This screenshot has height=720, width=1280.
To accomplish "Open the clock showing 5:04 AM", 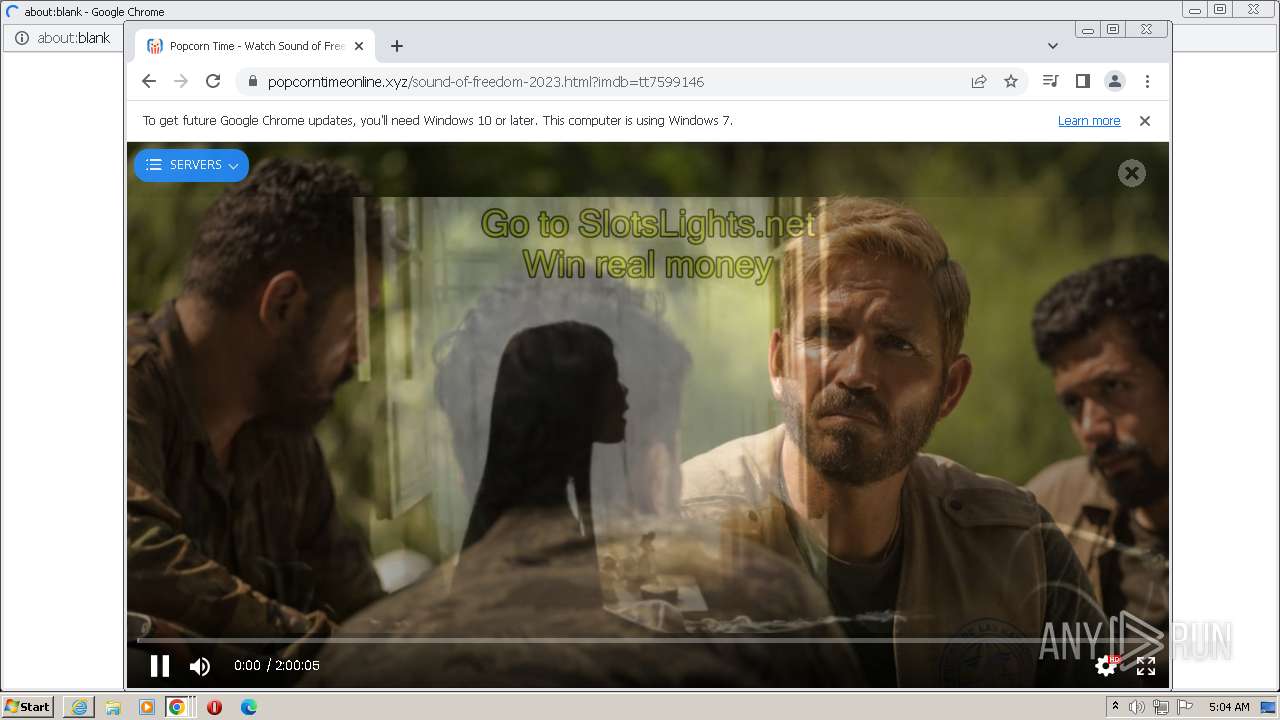I will click(x=1229, y=707).
